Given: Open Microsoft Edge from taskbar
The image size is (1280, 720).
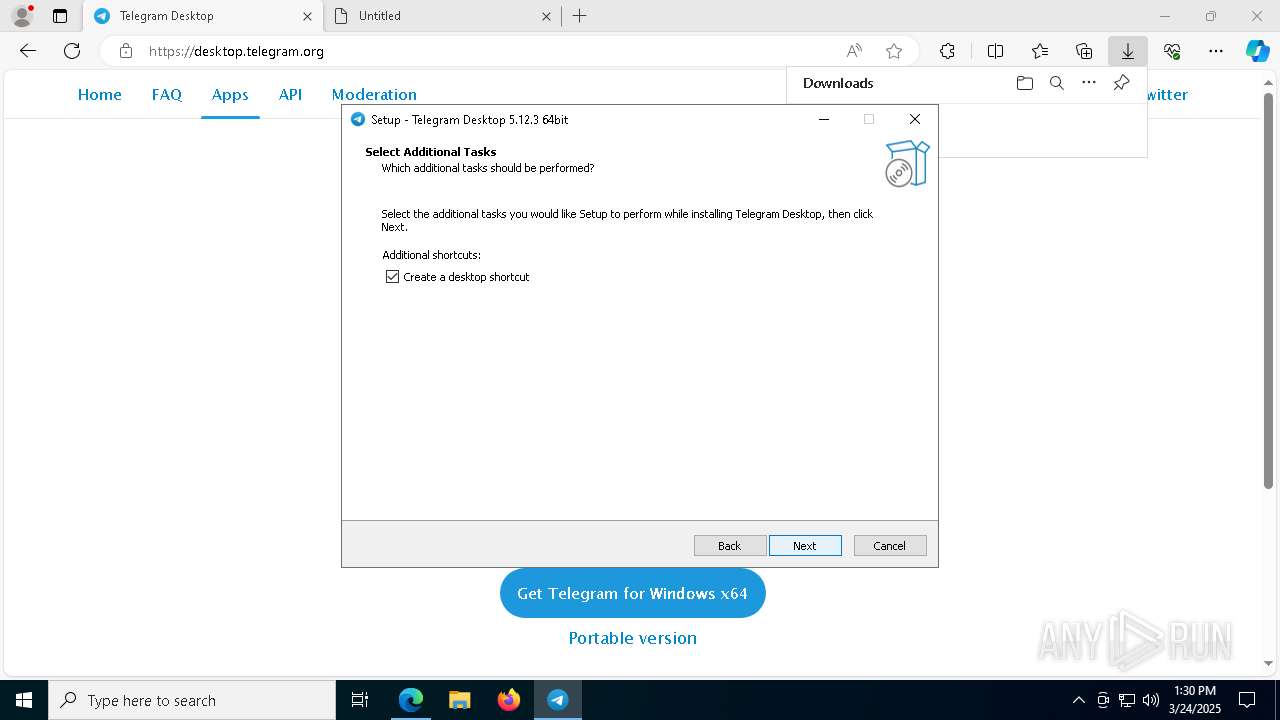Looking at the screenshot, I should [x=411, y=700].
